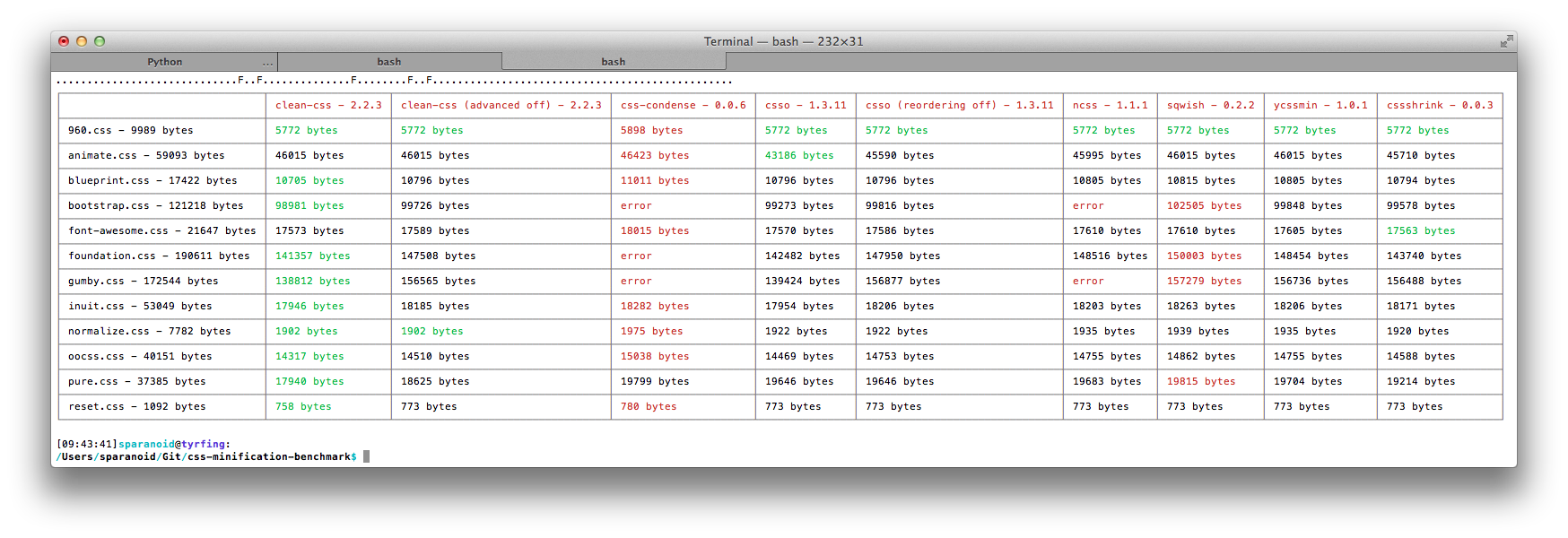Switch to the first bash tab

coord(389,62)
